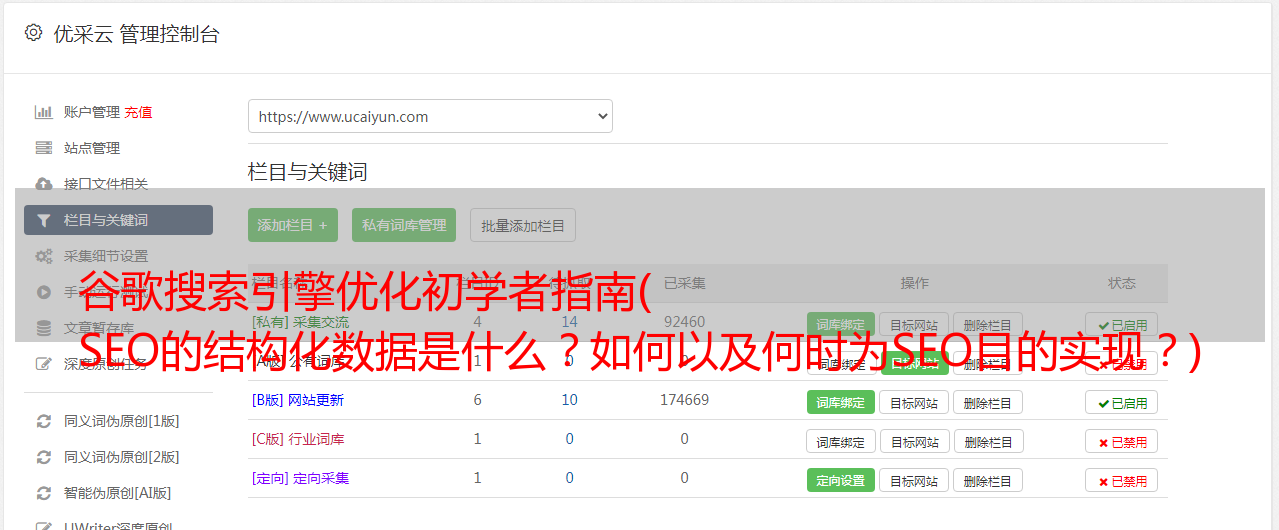Click 删除栏目 in the 行业词库 row
Image resolution: width=1279 pixels, height=530 pixels.
pos(988,441)
